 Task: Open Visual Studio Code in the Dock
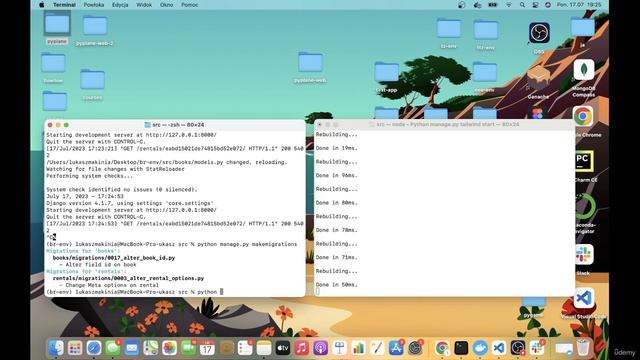499,348
